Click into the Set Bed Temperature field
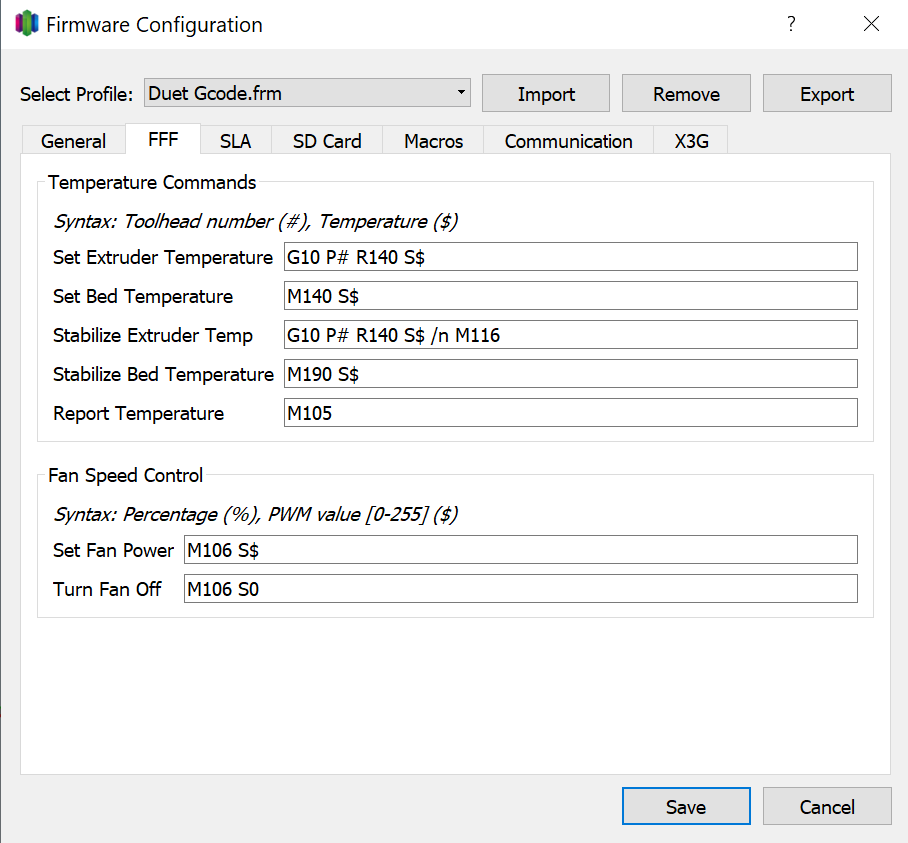This screenshot has width=908, height=843. click(570, 296)
